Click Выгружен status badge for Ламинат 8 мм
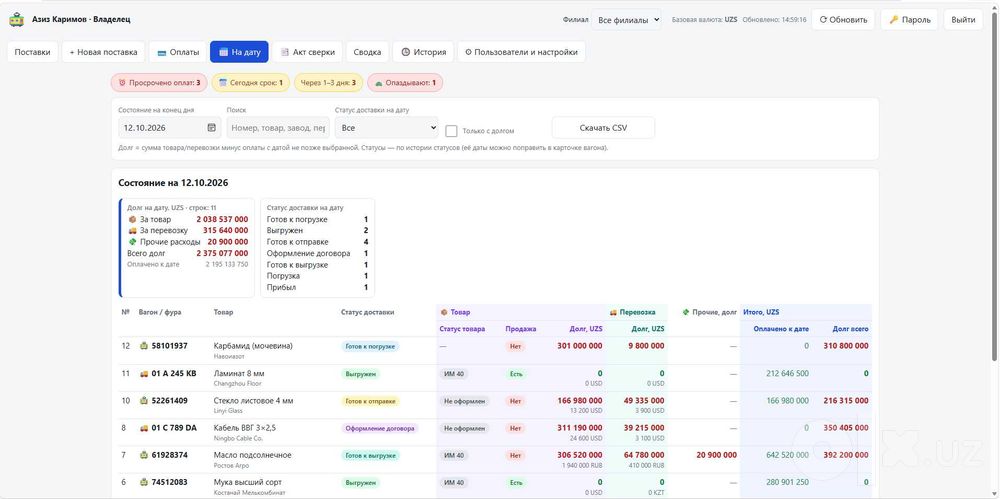The width and height of the screenshot is (1000, 499). tap(360, 374)
